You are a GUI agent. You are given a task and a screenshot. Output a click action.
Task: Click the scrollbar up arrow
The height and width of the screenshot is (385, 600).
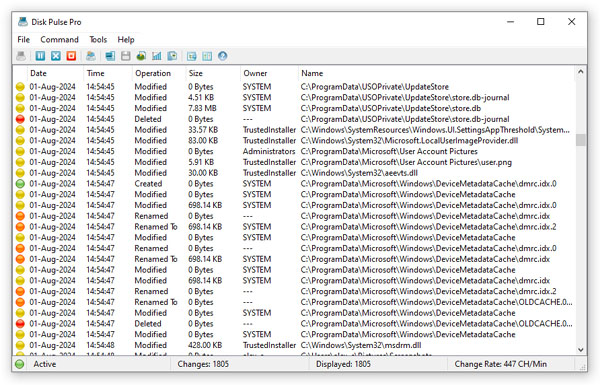pyautogui.click(x=580, y=72)
